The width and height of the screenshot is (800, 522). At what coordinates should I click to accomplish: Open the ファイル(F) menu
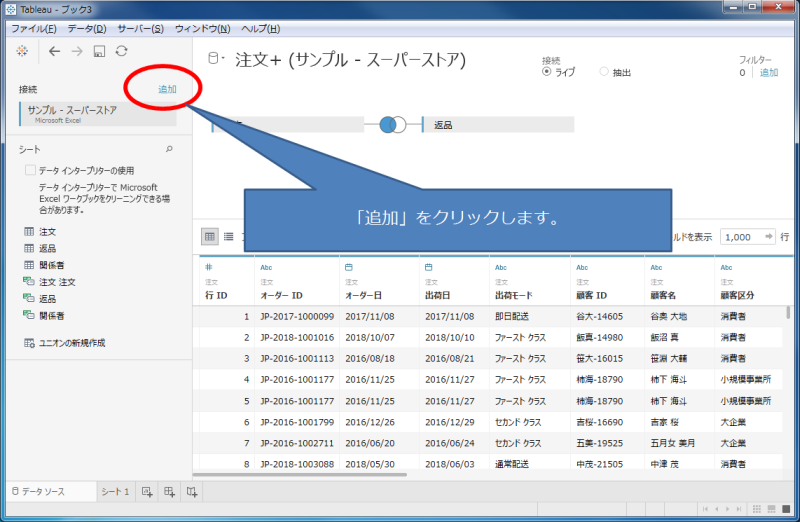(34, 29)
